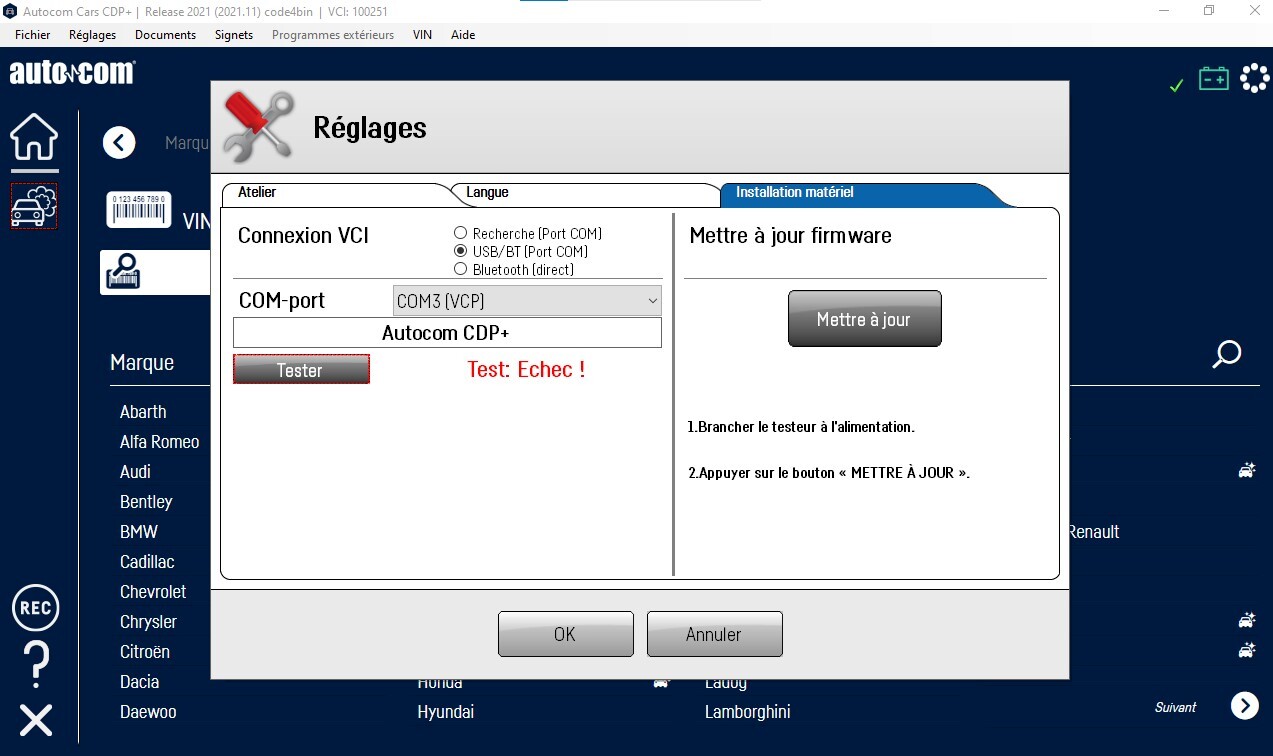The width and height of the screenshot is (1273, 756).
Task: Click the battery voltage status icon
Action: (x=1214, y=79)
